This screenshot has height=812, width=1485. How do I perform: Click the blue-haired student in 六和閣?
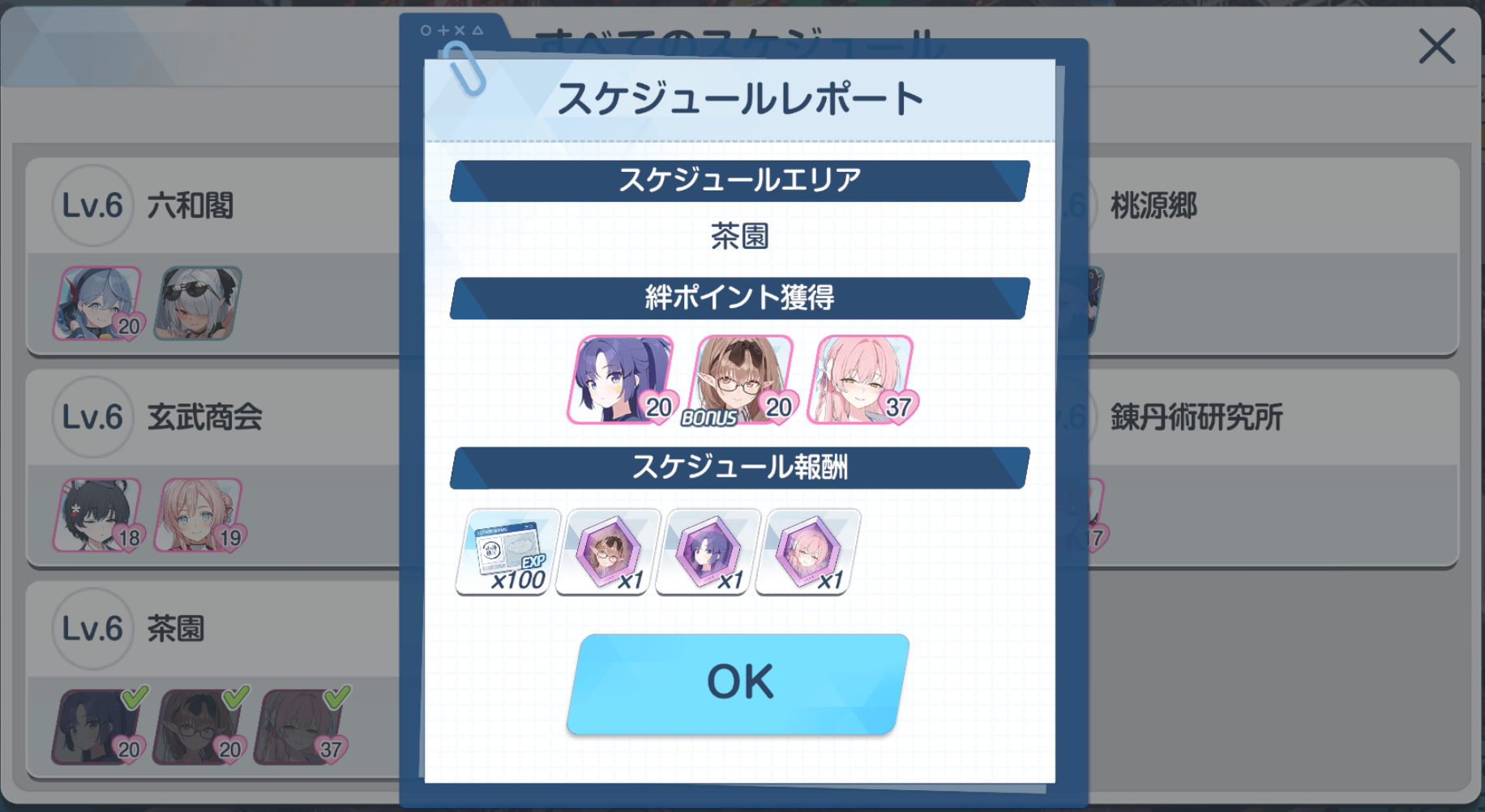click(x=99, y=303)
